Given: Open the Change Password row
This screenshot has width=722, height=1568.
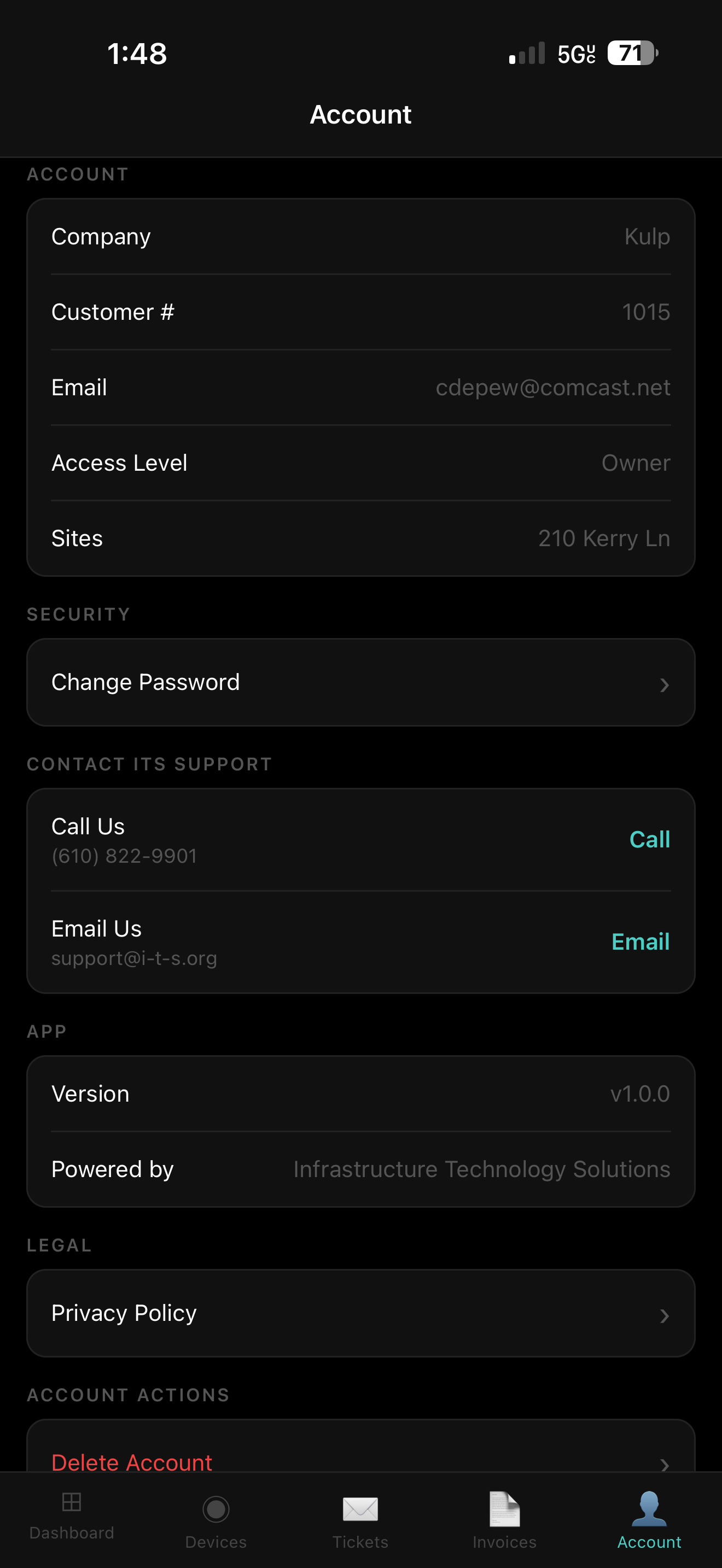Looking at the screenshot, I should [361, 682].
